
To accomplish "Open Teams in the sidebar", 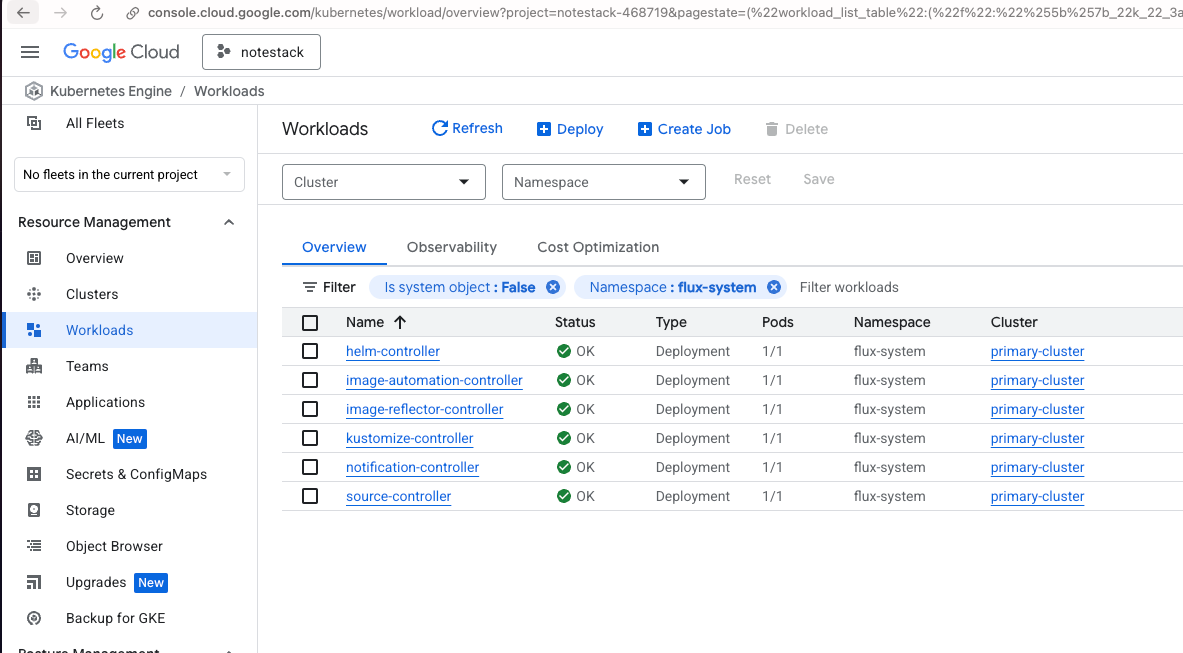I will pos(88,366).
